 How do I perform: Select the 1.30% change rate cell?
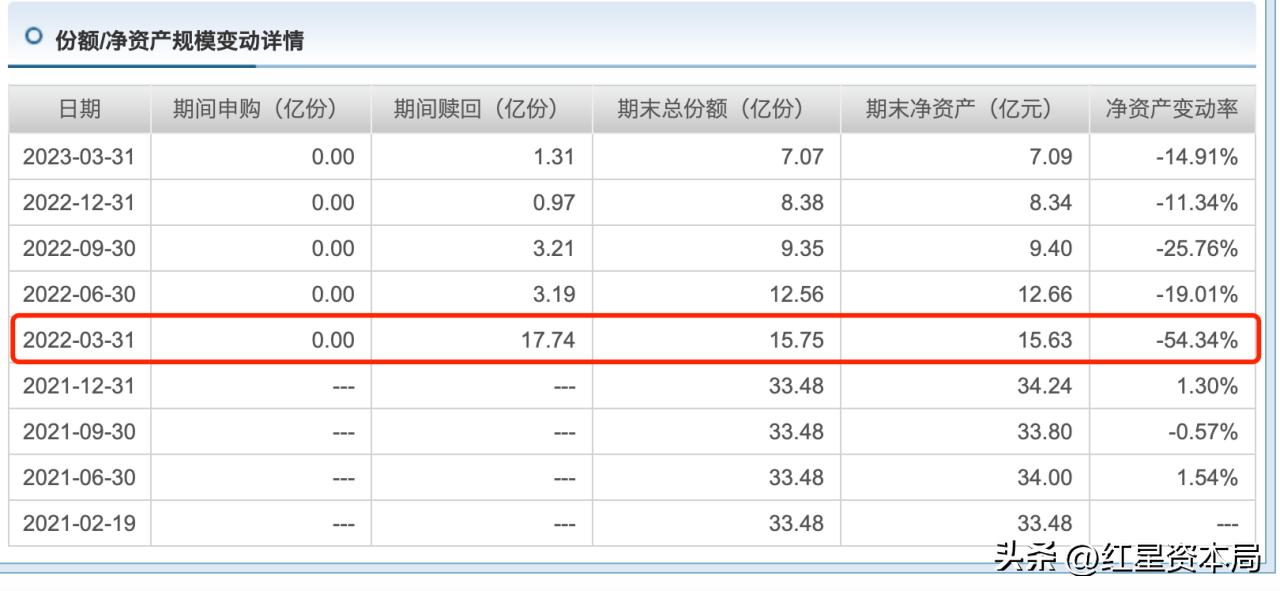[1205, 384]
